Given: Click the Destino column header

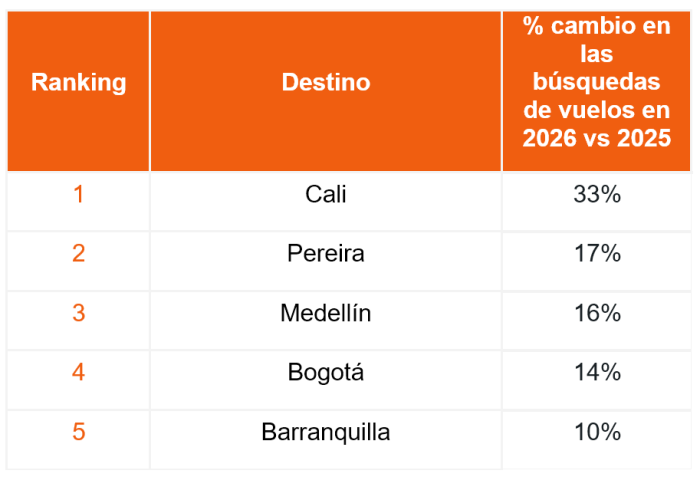Looking at the screenshot, I should [x=325, y=82].
